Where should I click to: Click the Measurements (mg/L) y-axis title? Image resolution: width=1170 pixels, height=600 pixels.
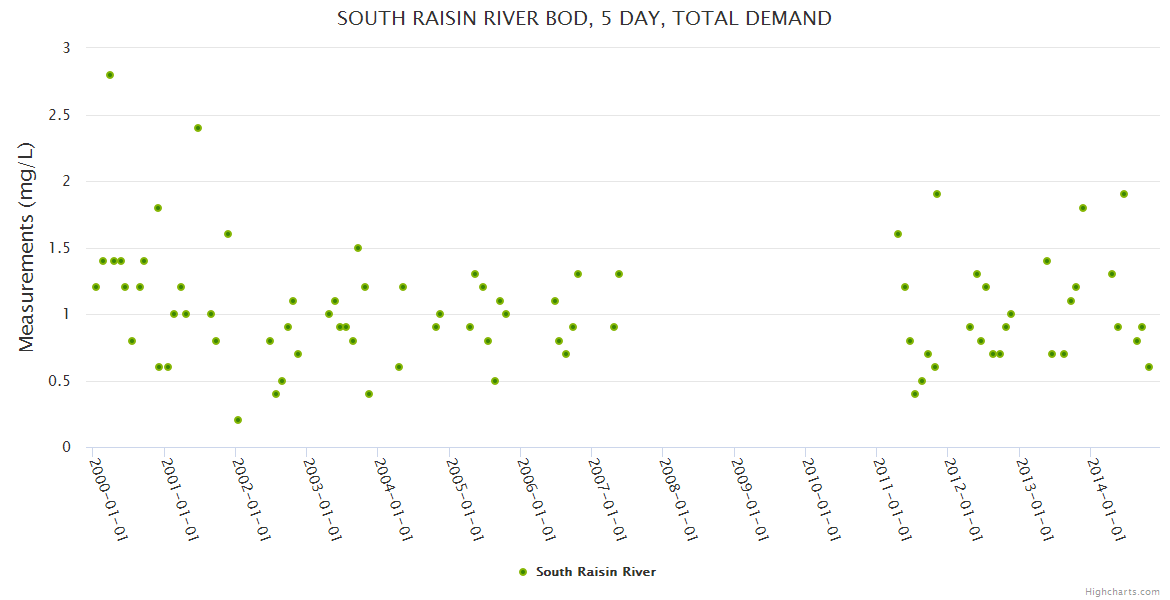pos(27,247)
